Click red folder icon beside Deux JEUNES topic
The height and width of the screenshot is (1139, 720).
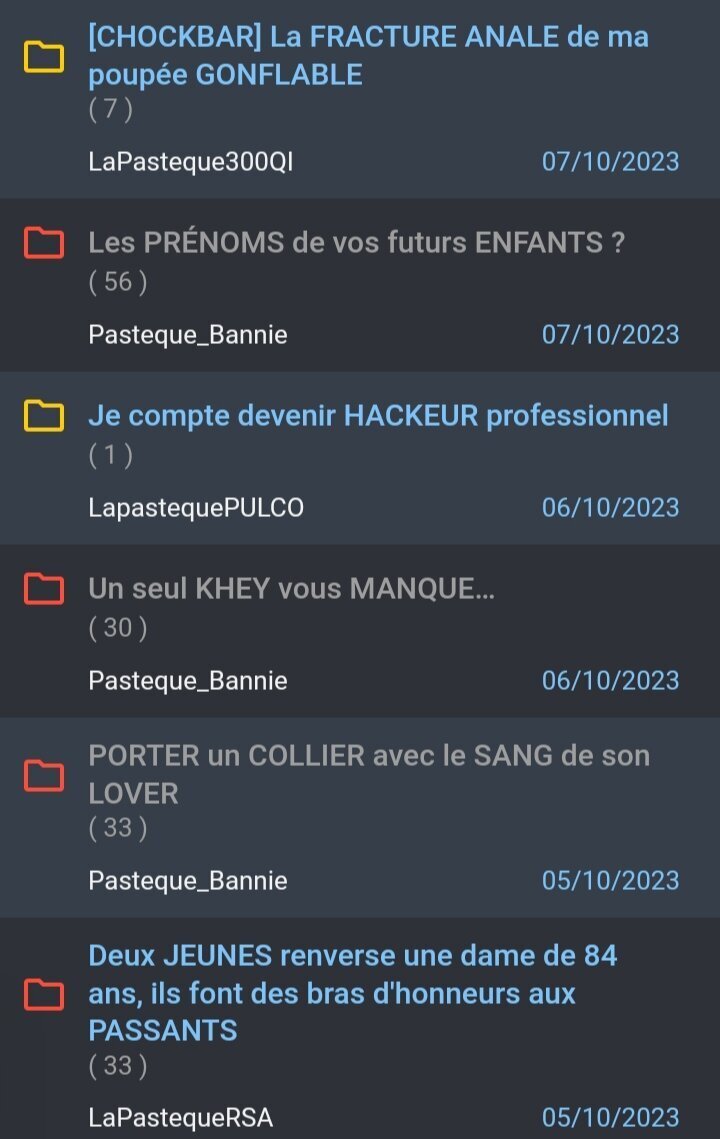pos(44,994)
